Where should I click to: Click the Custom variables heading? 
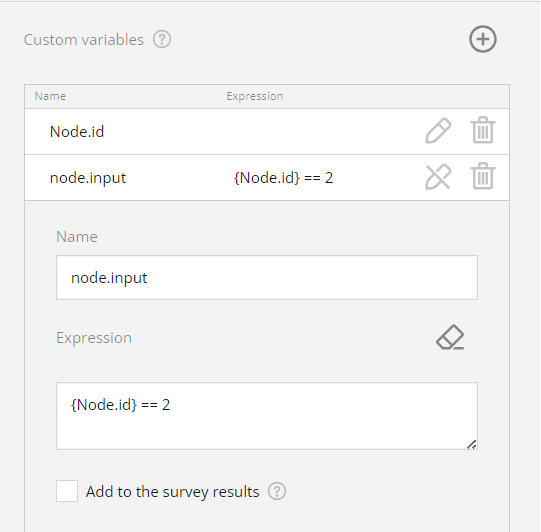click(x=83, y=40)
